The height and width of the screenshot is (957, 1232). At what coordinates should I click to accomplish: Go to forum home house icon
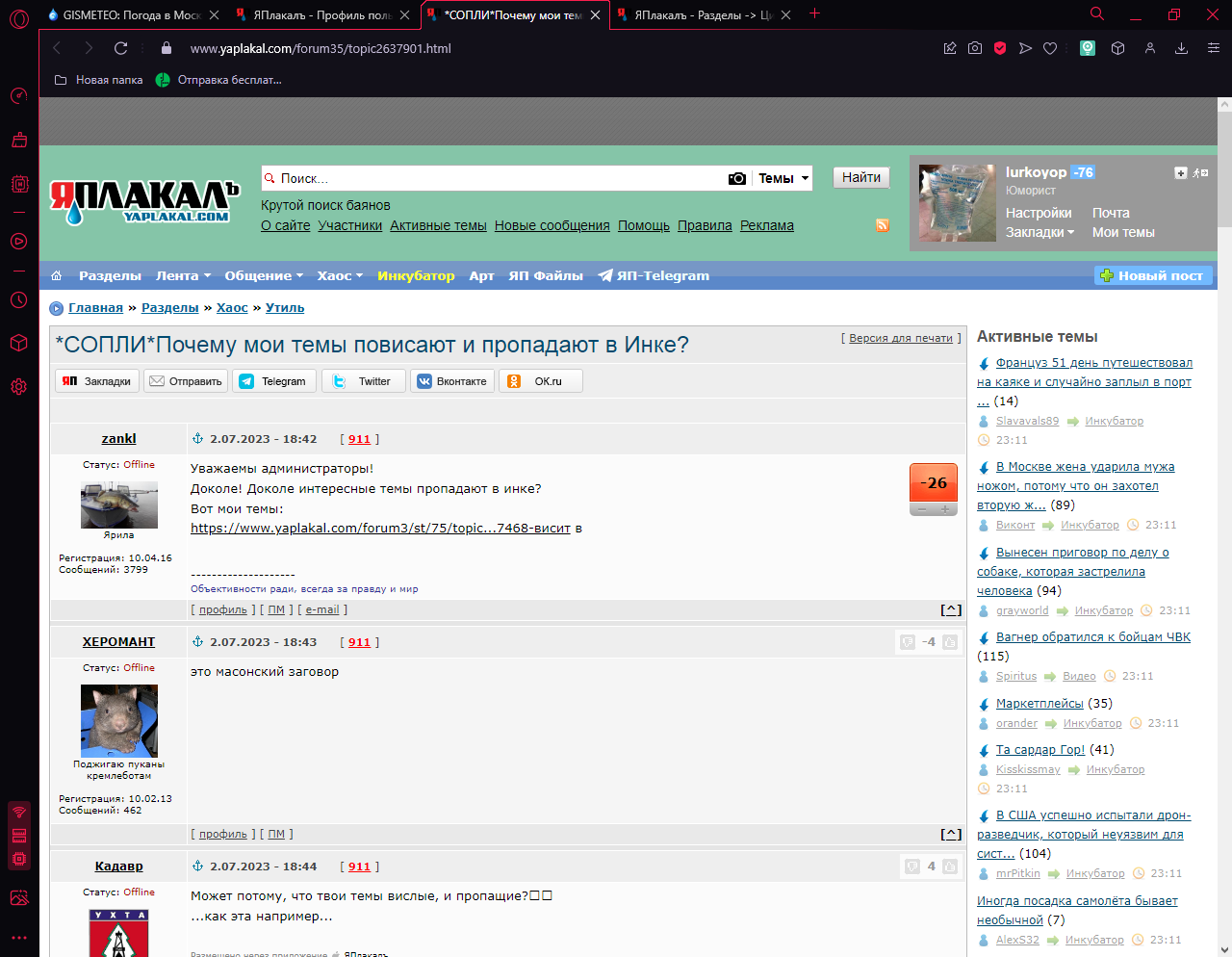pyautogui.click(x=56, y=275)
